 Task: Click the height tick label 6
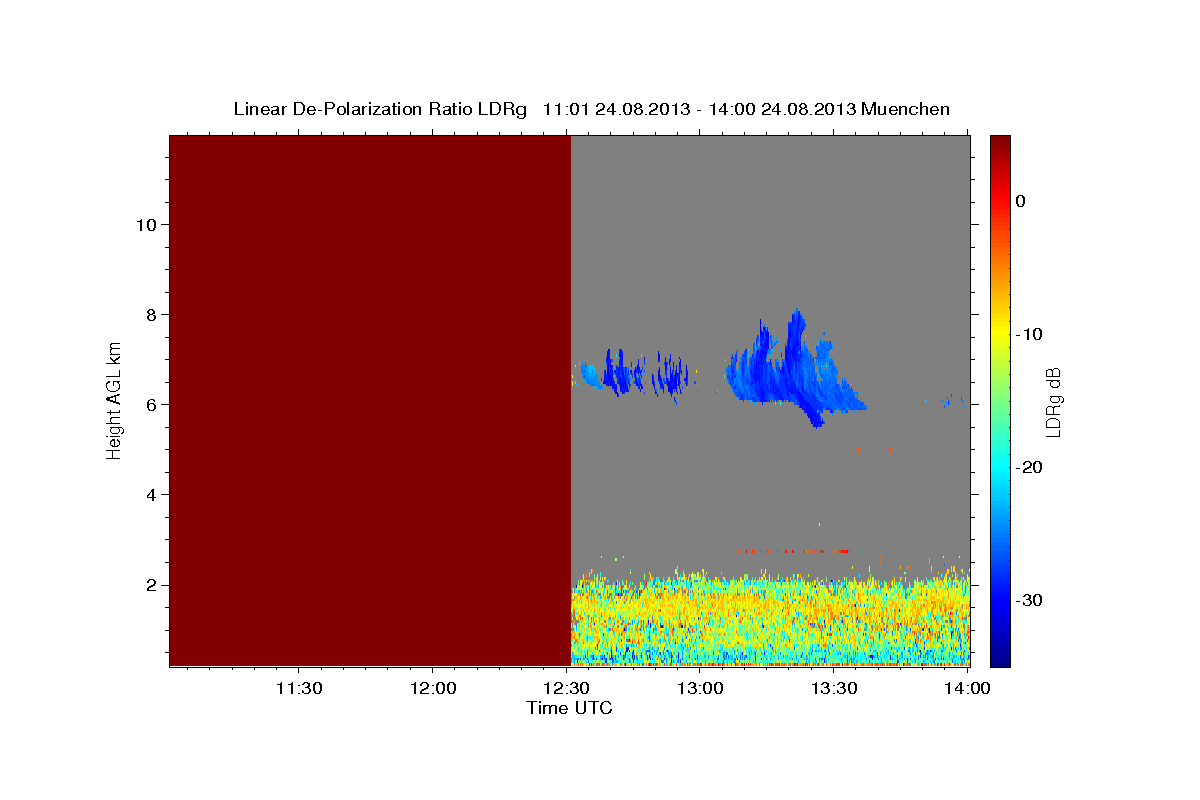tap(150, 404)
